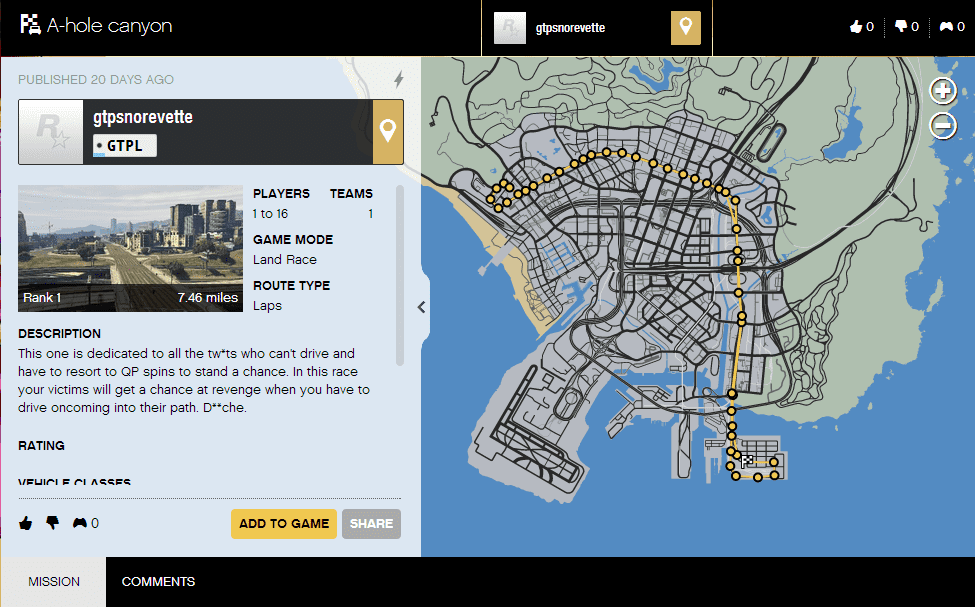This screenshot has height=607, width=975.
Task: Open the Rockstar avatar on profile card
Action: tap(51, 132)
